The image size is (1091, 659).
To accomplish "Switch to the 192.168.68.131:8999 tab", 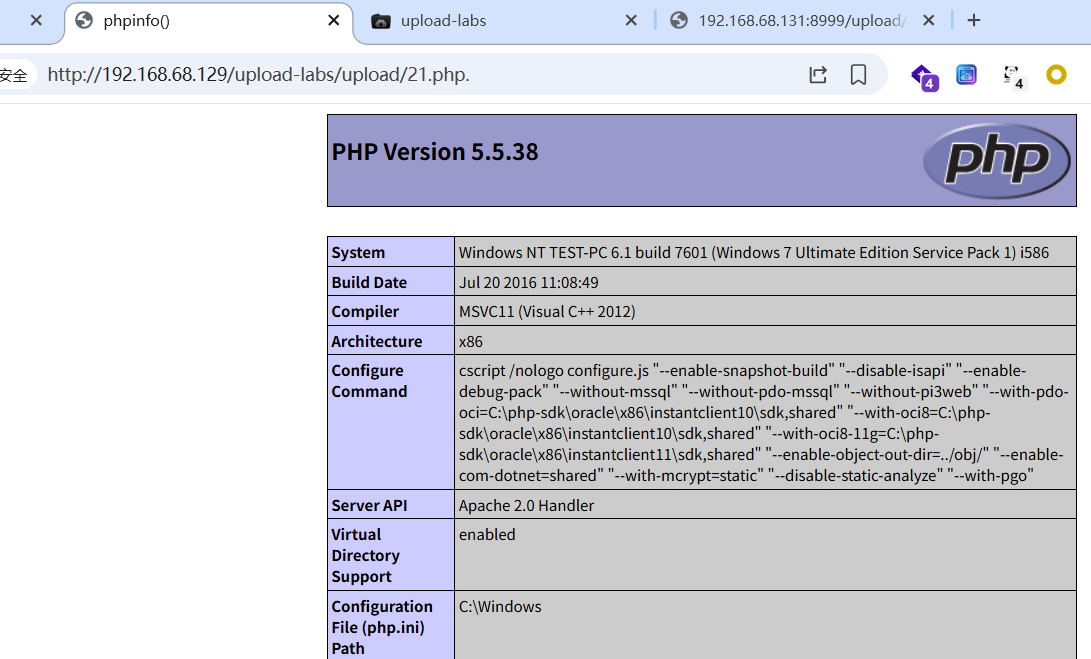I will 802,22.
